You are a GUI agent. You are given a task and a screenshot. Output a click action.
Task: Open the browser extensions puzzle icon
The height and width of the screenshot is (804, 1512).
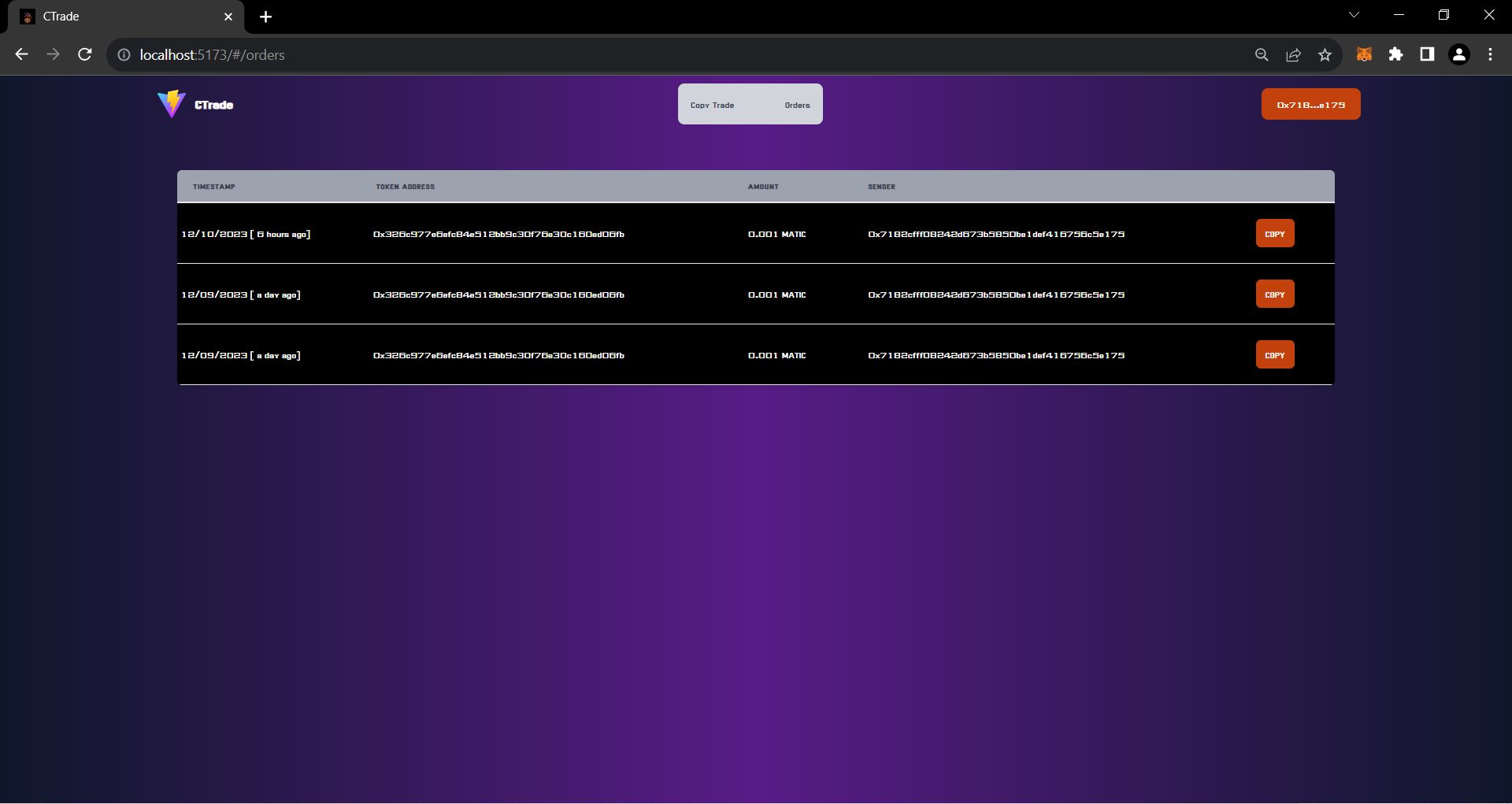(x=1397, y=54)
